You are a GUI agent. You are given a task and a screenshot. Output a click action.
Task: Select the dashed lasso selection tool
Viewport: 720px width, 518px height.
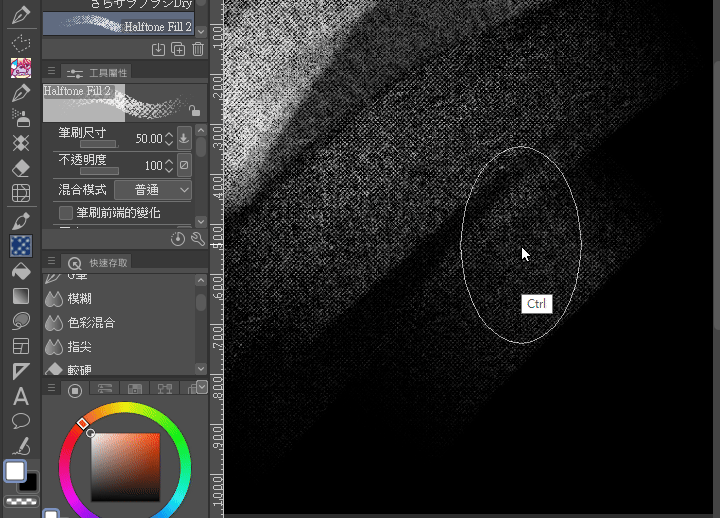(x=21, y=44)
